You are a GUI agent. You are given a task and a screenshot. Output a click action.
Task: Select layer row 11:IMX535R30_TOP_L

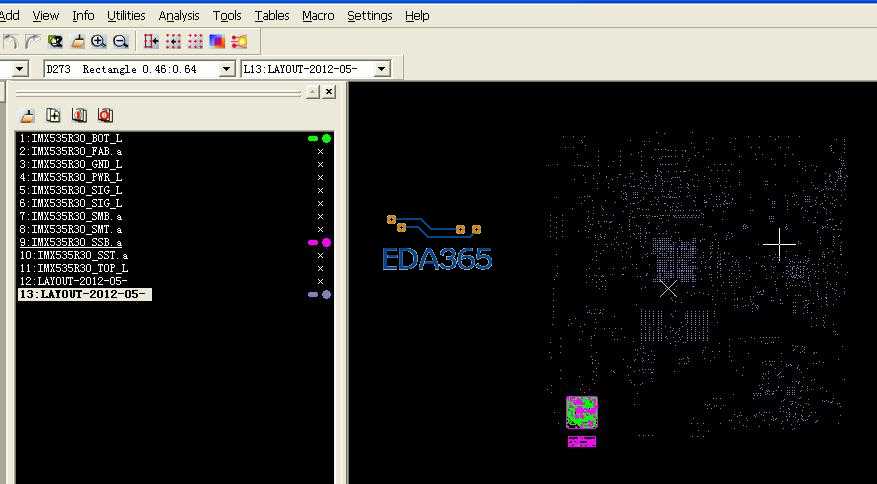point(74,269)
